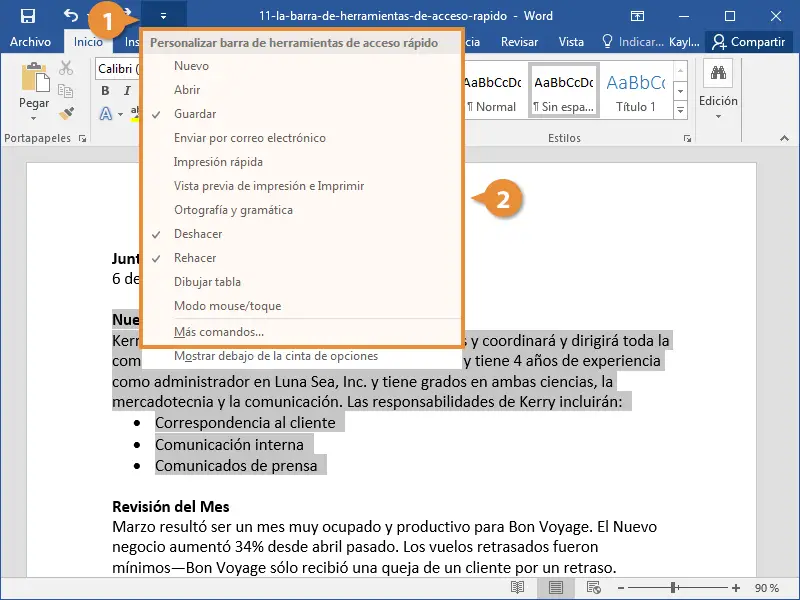Apply the Título 1 style

point(635,91)
